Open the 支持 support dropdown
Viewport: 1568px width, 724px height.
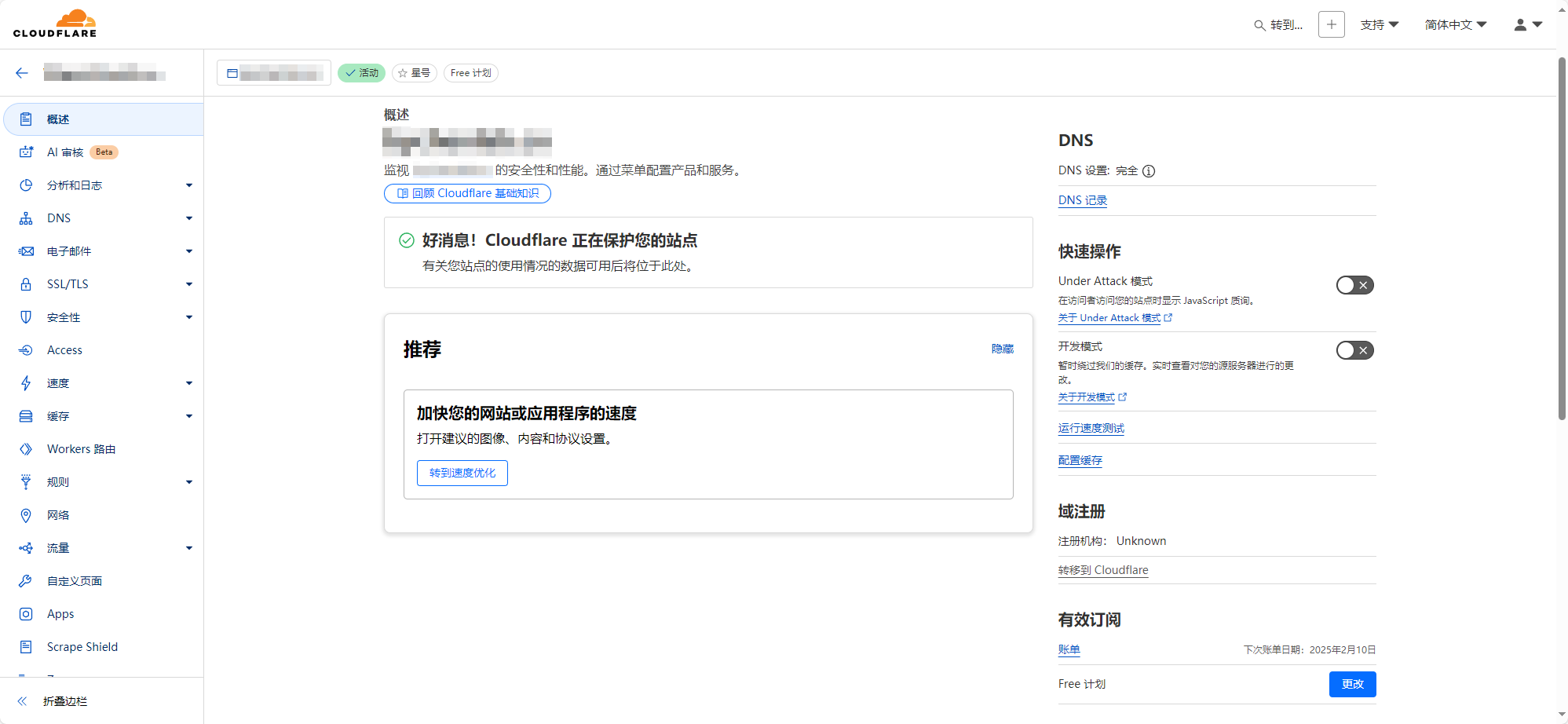(1380, 25)
